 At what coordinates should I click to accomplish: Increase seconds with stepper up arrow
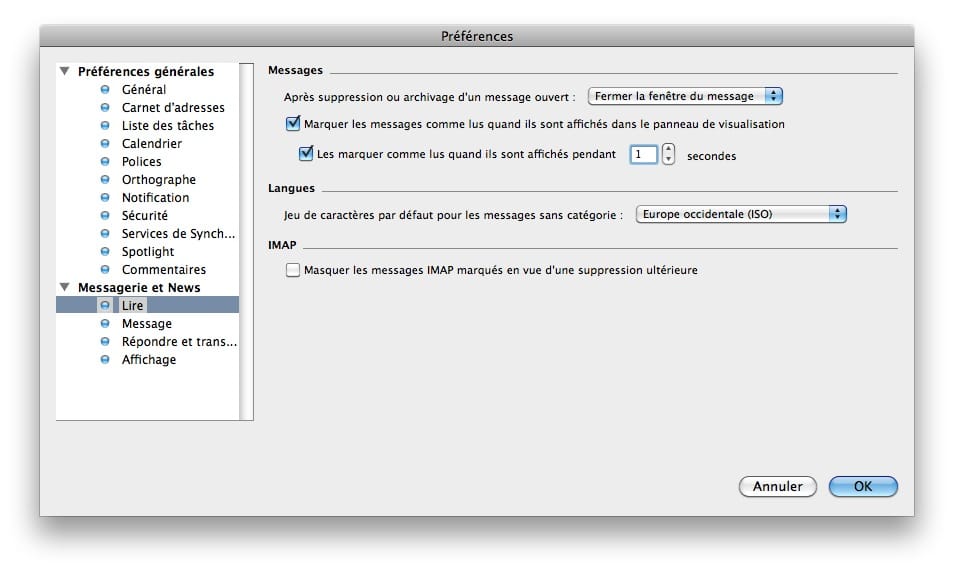(x=668, y=149)
